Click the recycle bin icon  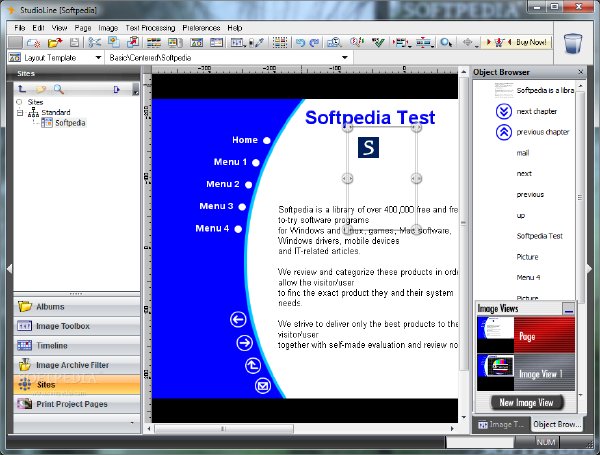pos(573,43)
